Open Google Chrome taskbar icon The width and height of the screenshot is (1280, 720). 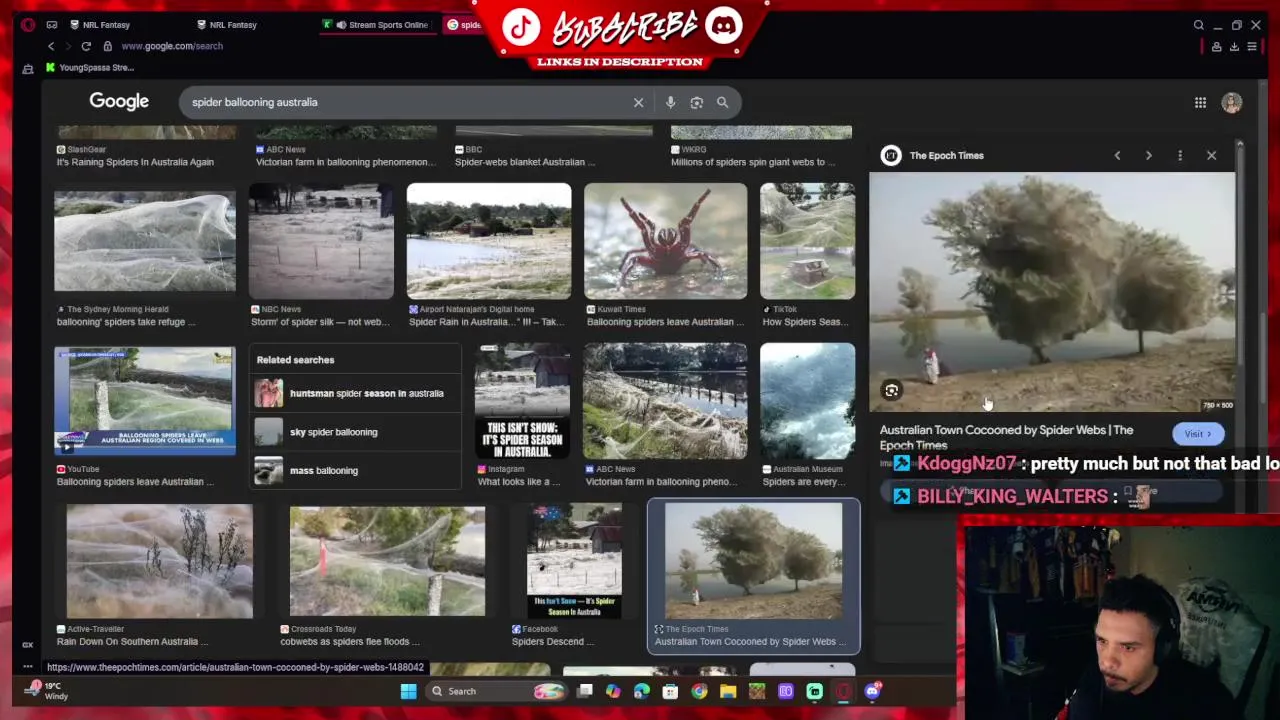pyautogui.click(x=699, y=691)
